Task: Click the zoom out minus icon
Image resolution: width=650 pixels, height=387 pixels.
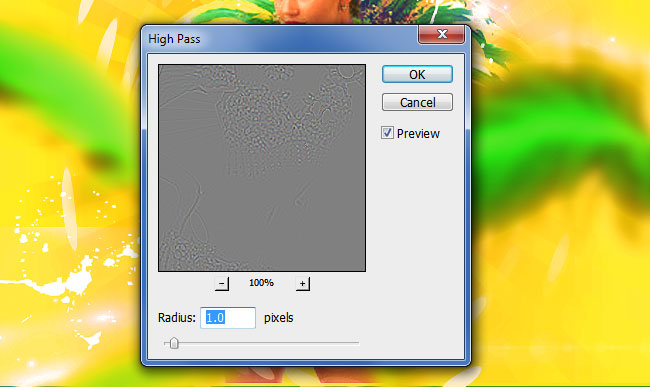Action: [x=222, y=284]
